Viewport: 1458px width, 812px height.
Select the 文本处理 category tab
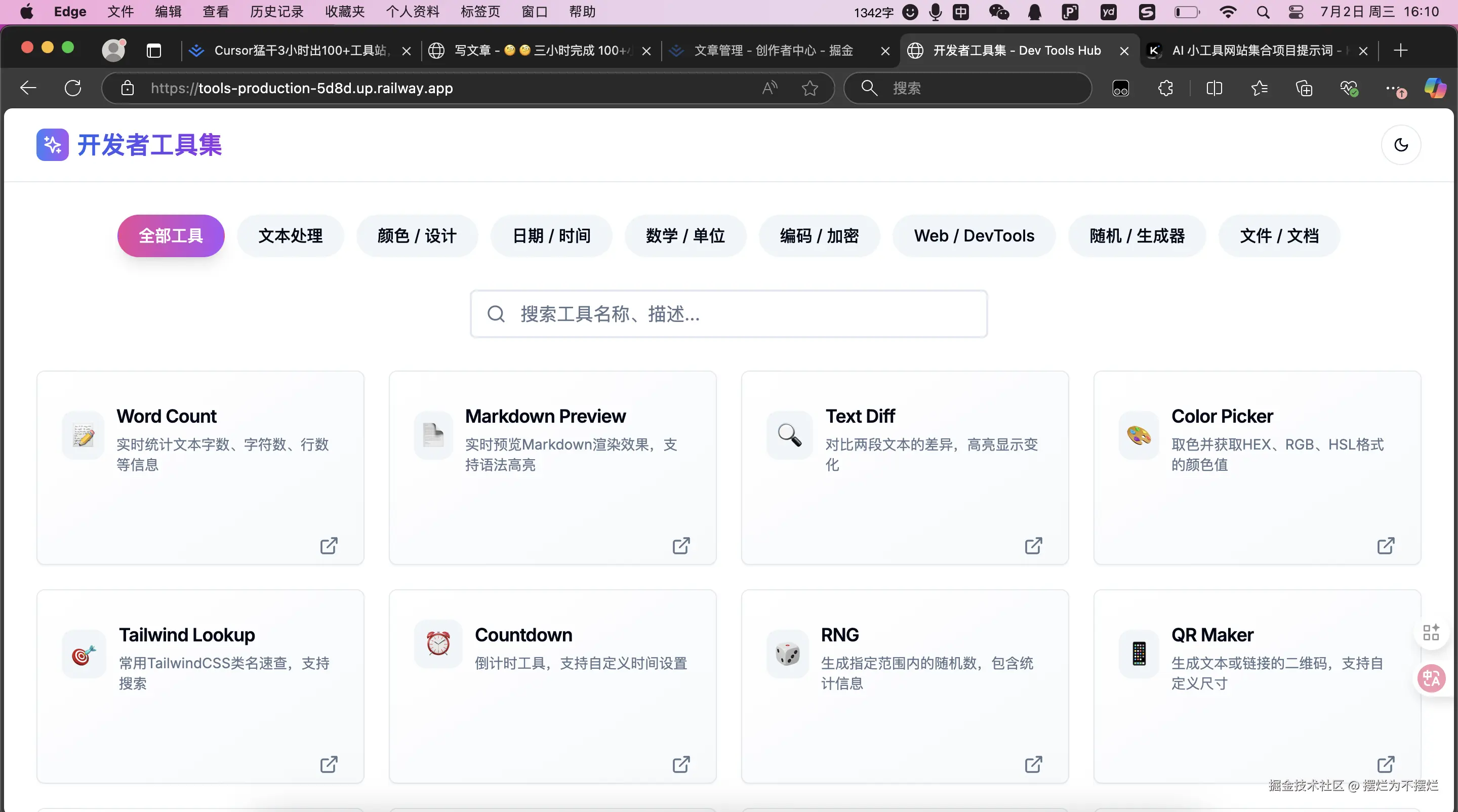[291, 236]
